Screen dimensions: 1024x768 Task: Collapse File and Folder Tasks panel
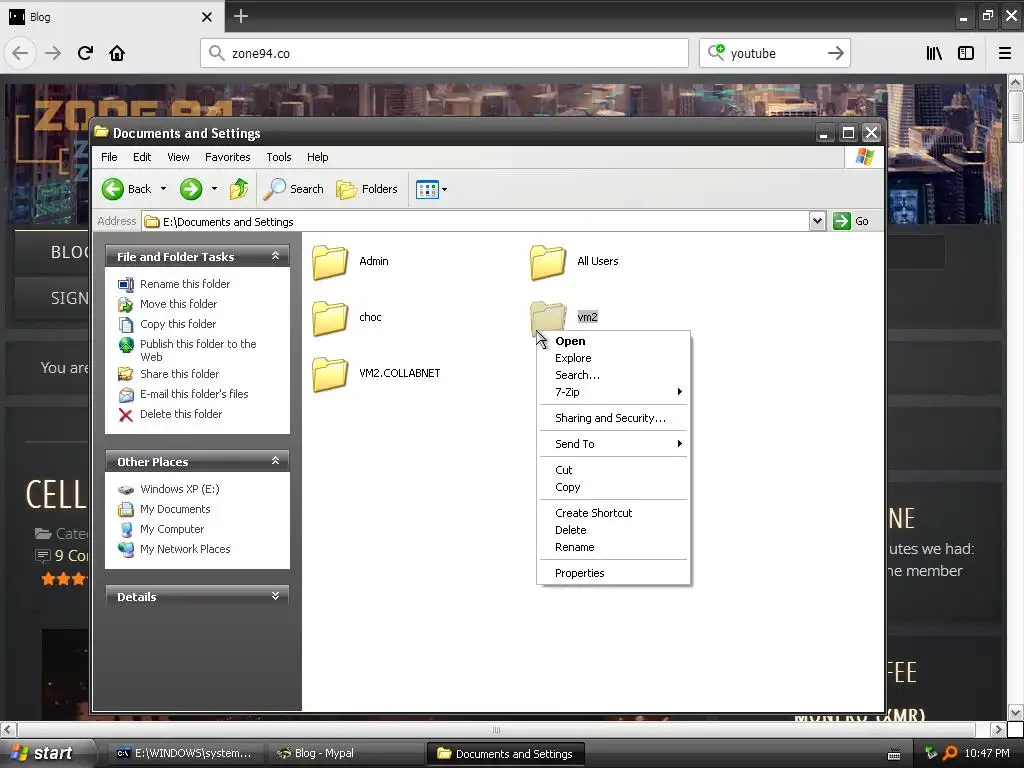(276, 256)
